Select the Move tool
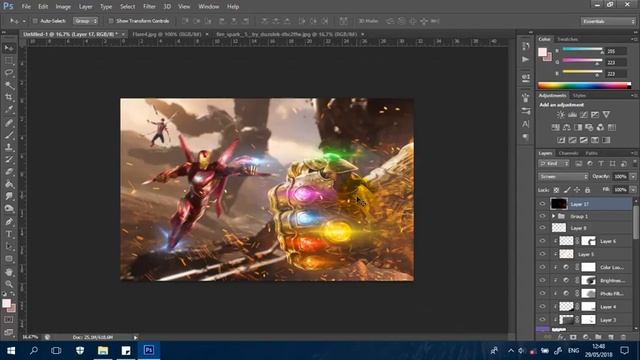640x360 pixels. point(9,48)
